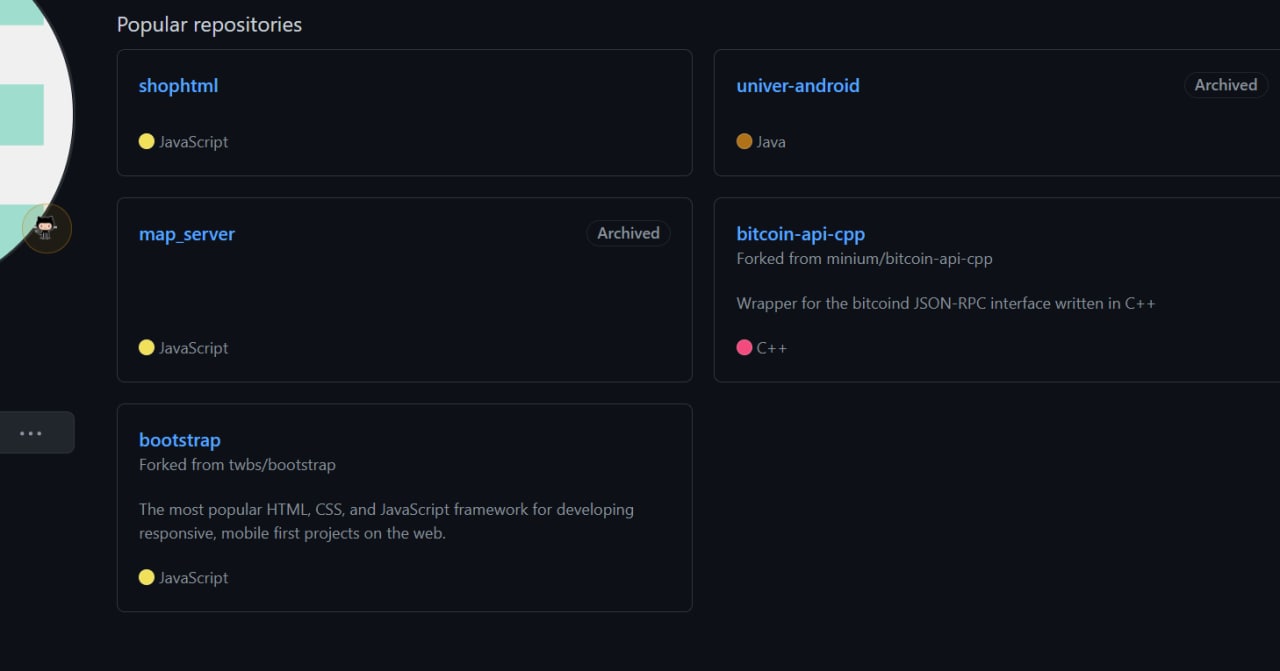Go to the twbs/bootstrap fork source
Viewport: 1280px width, 671px height.
280,465
